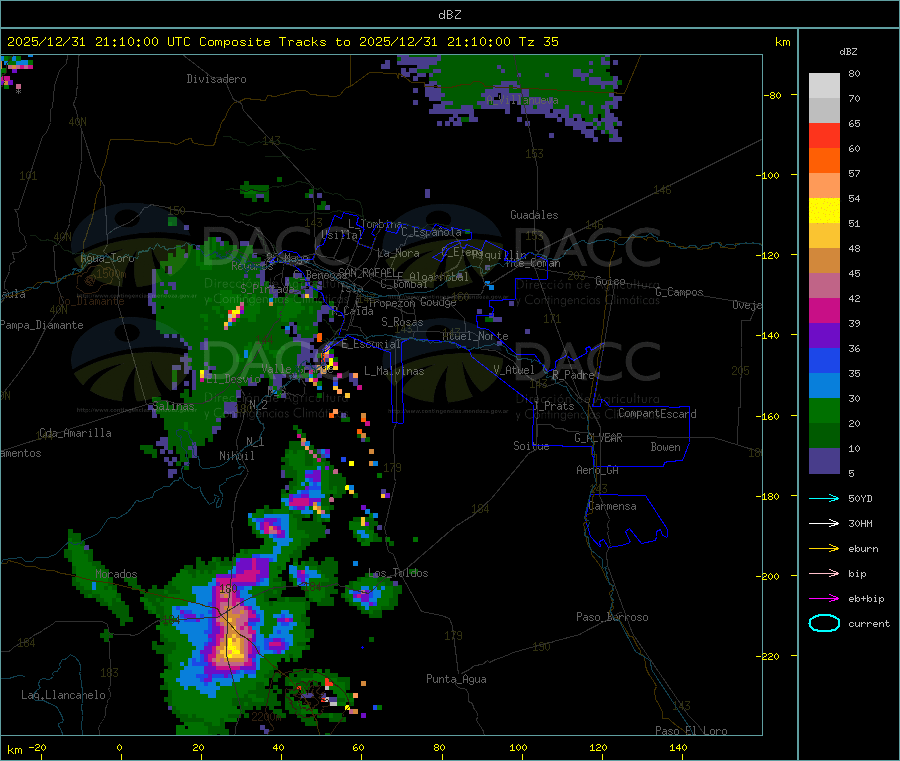This screenshot has width=900, height=761.
Task: Select the 'J_Prats' label
Action: (554, 406)
